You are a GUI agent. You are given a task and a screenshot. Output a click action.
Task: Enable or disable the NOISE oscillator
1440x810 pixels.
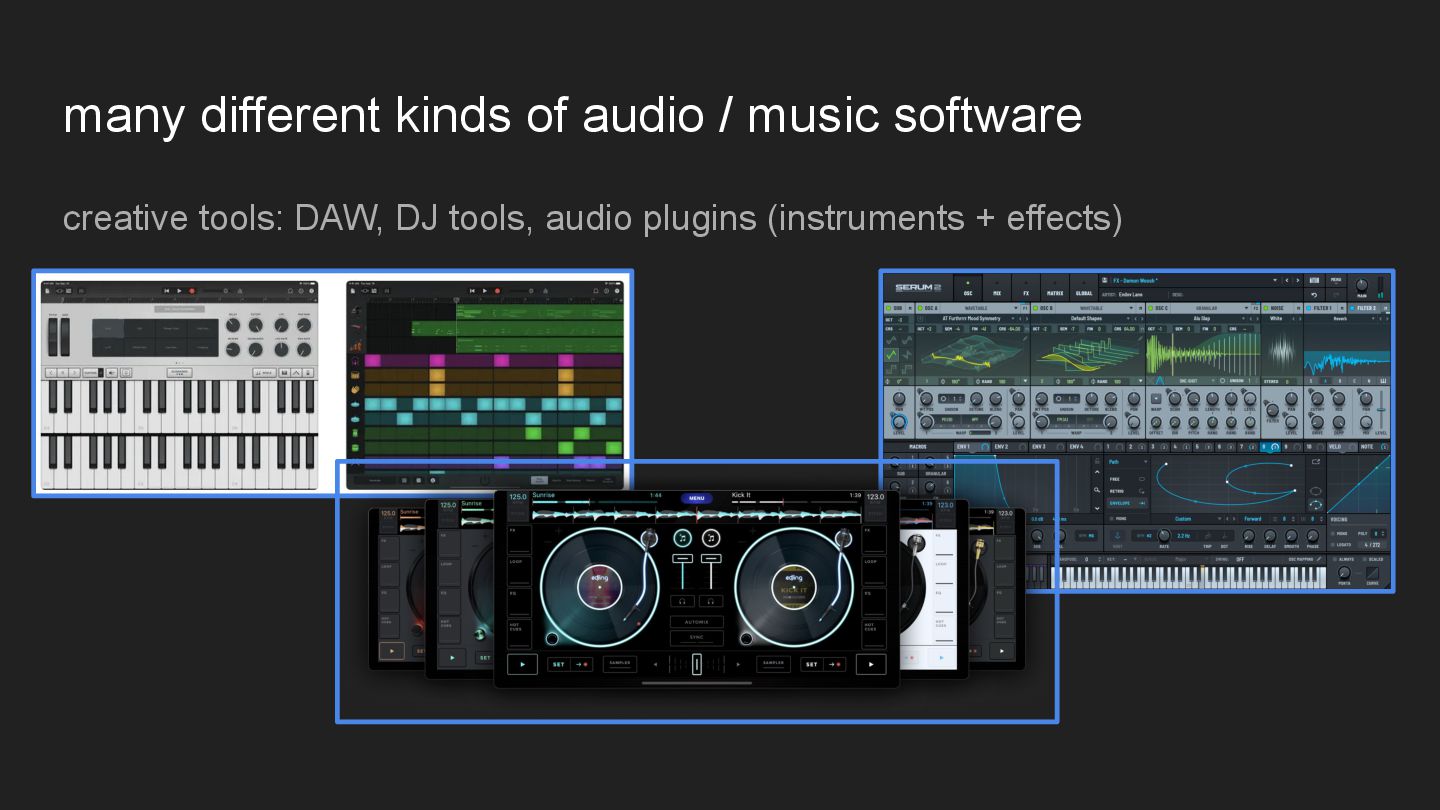(1266, 308)
